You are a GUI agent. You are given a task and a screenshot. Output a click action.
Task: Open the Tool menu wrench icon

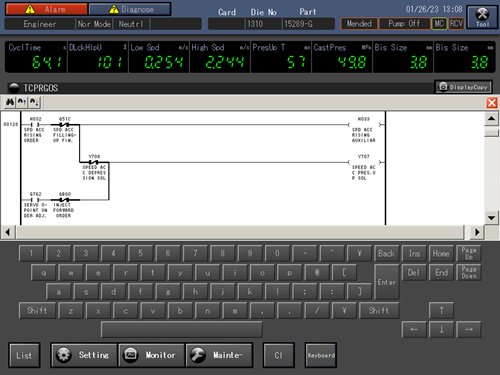click(482, 17)
